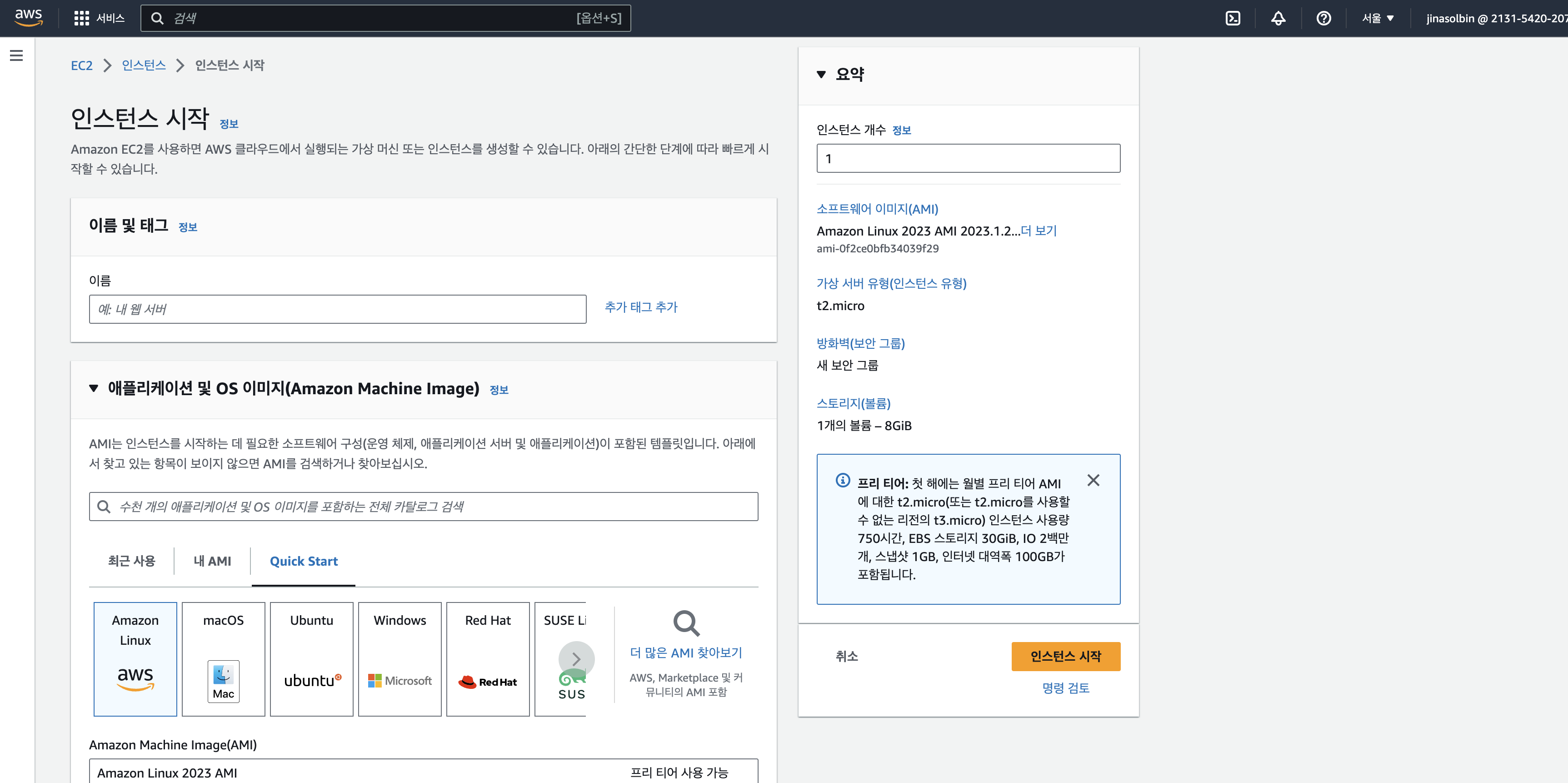
Task: Open 소프트웨어 이미지(AMI) summary link
Action: [x=877, y=209]
